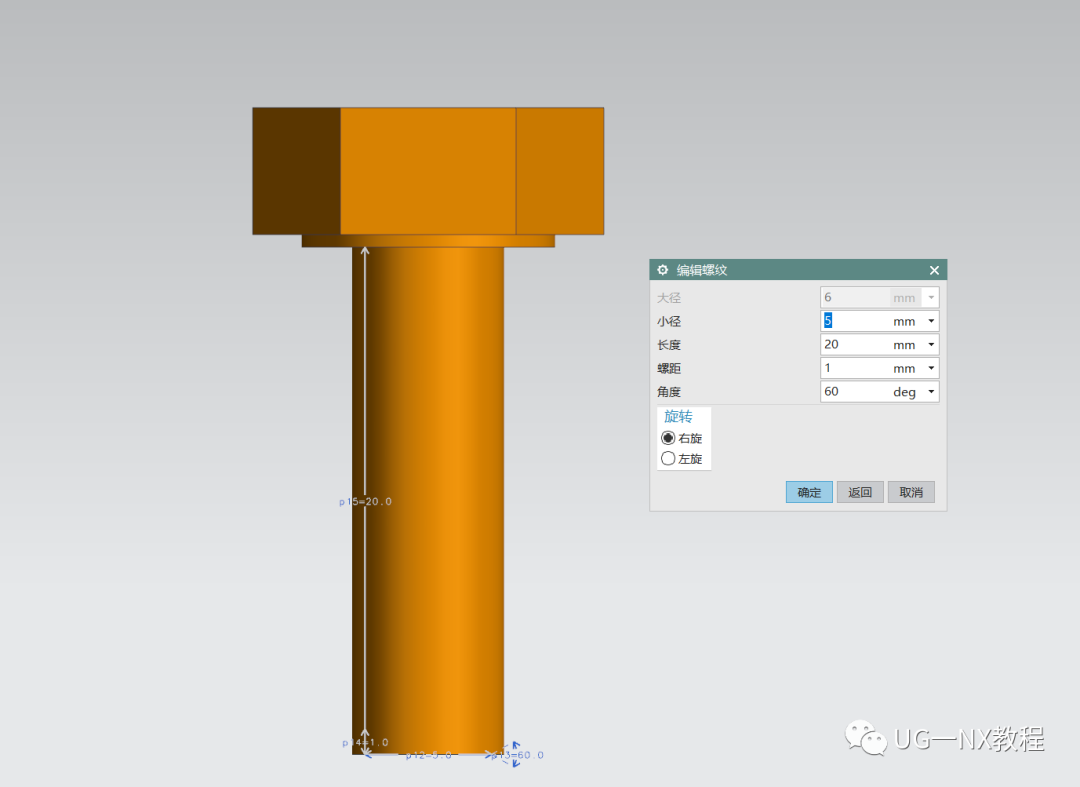The height and width of the screenshot is (787, 1080).
Task: Click the 取消 button
Action: pyautogui.click(x=911, y=492)
